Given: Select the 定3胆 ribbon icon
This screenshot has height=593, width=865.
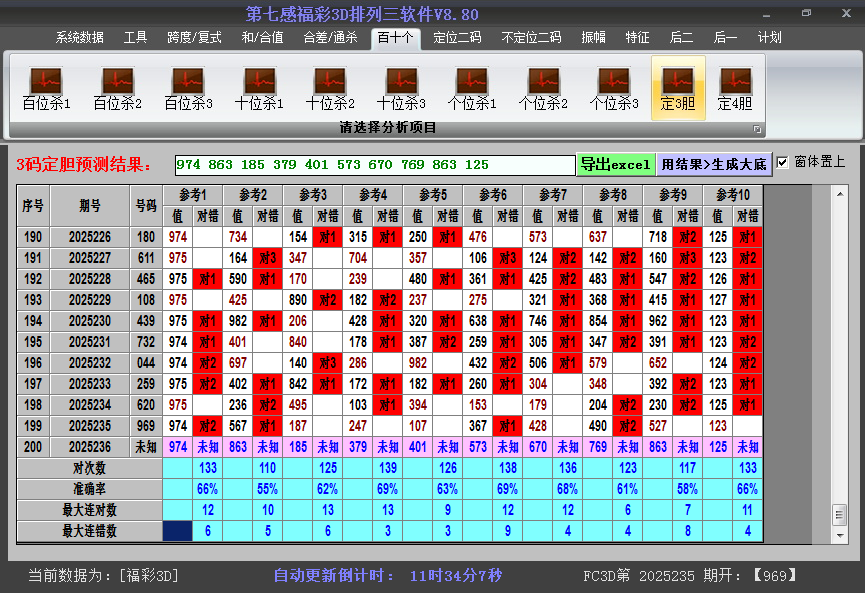Looking at the screenshot, I should pos(678,88).
